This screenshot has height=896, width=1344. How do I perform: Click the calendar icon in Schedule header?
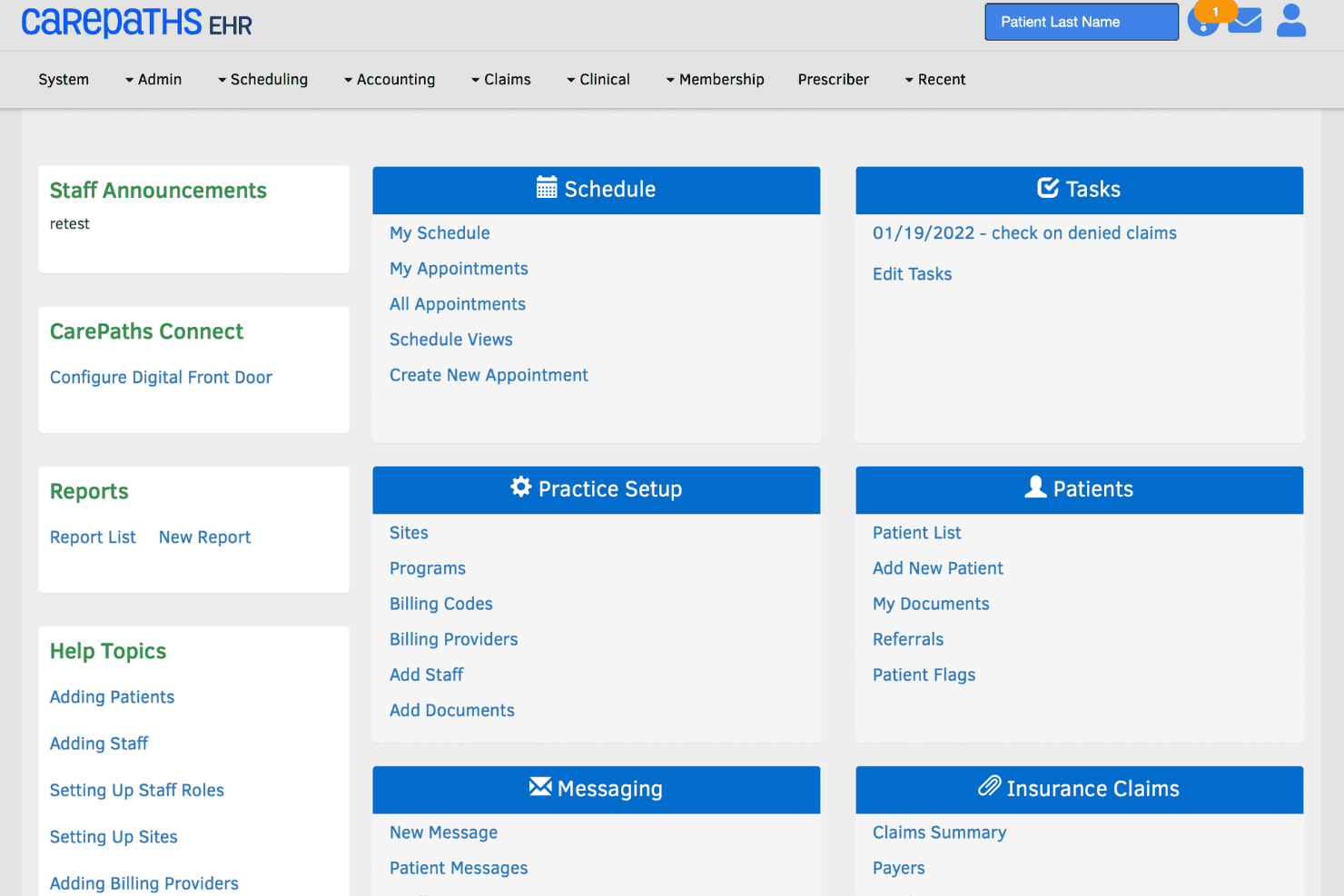[x=547, y=188]
